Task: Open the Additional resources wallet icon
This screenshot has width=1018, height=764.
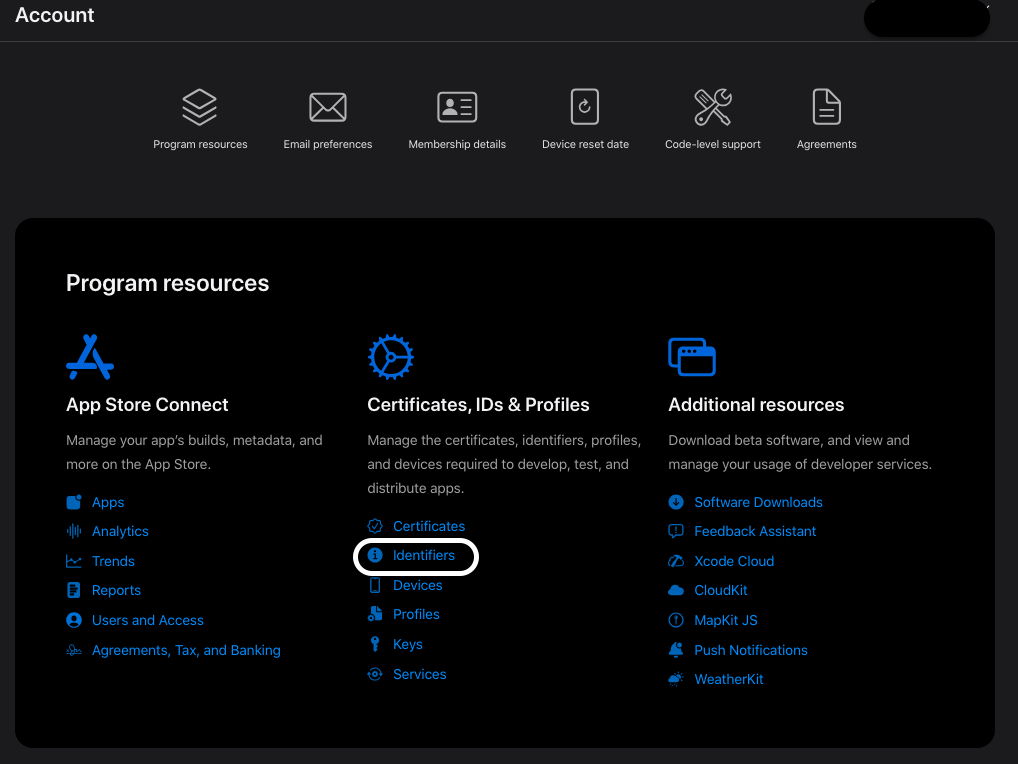Action: [x=692, y=356]
